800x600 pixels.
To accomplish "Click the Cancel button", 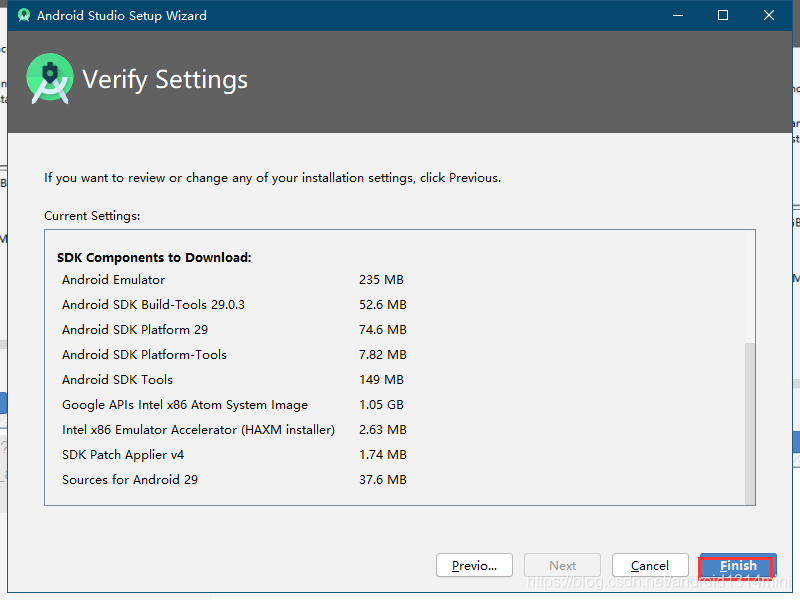I will (x=650, y=565).
